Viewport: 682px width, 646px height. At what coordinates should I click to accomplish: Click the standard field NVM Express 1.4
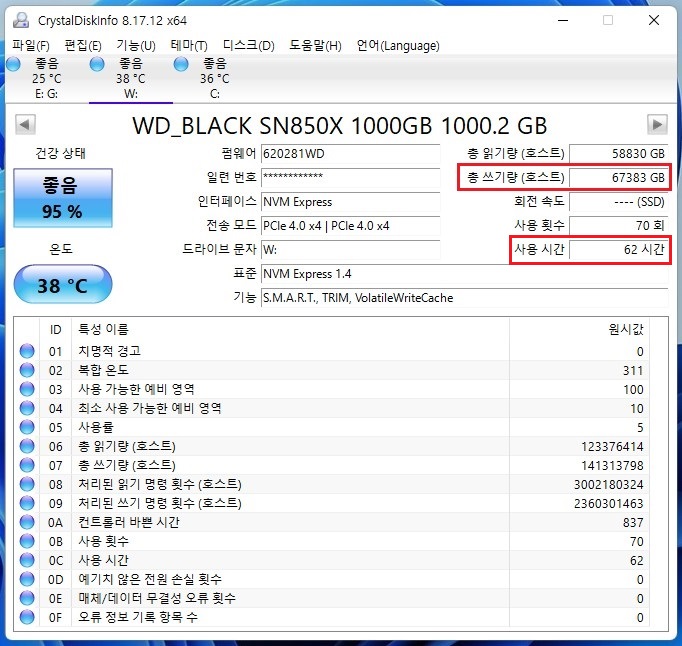(465, 274)
